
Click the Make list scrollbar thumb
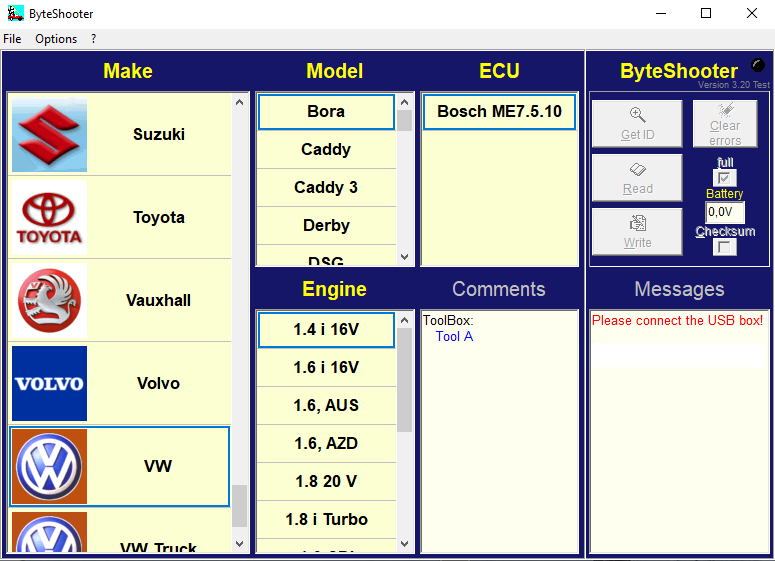pyautogui.click(x=240, y=506)
